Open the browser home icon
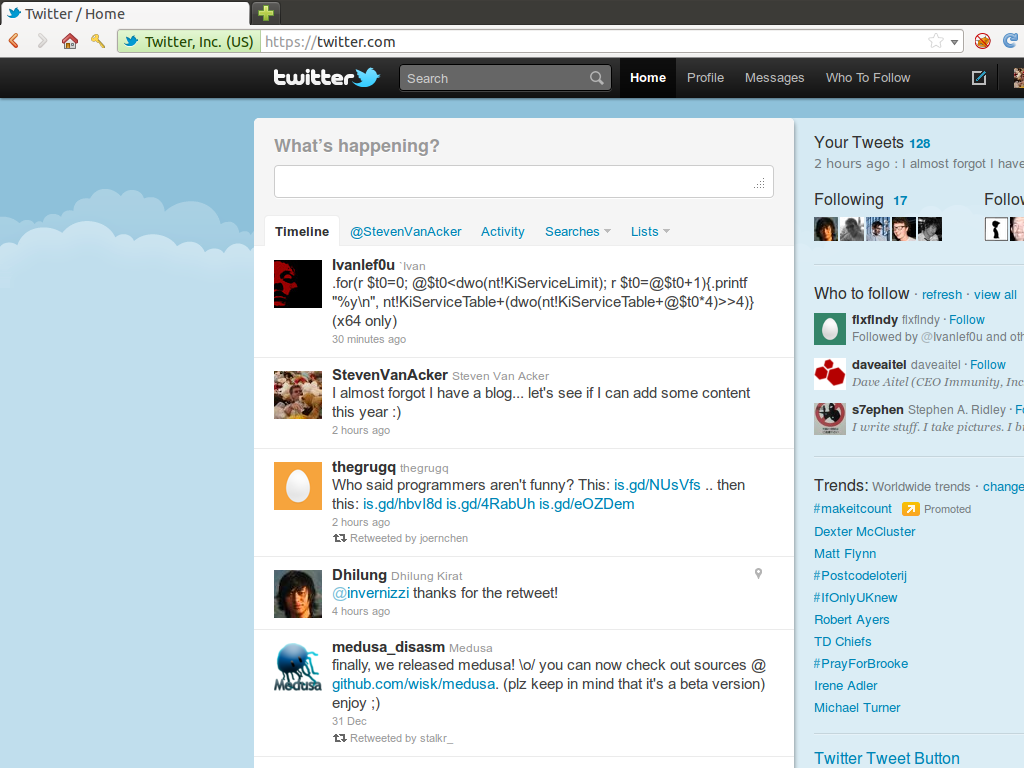Image resolution: width=1024 pixels, height=768 pixels. pos(70,41)
